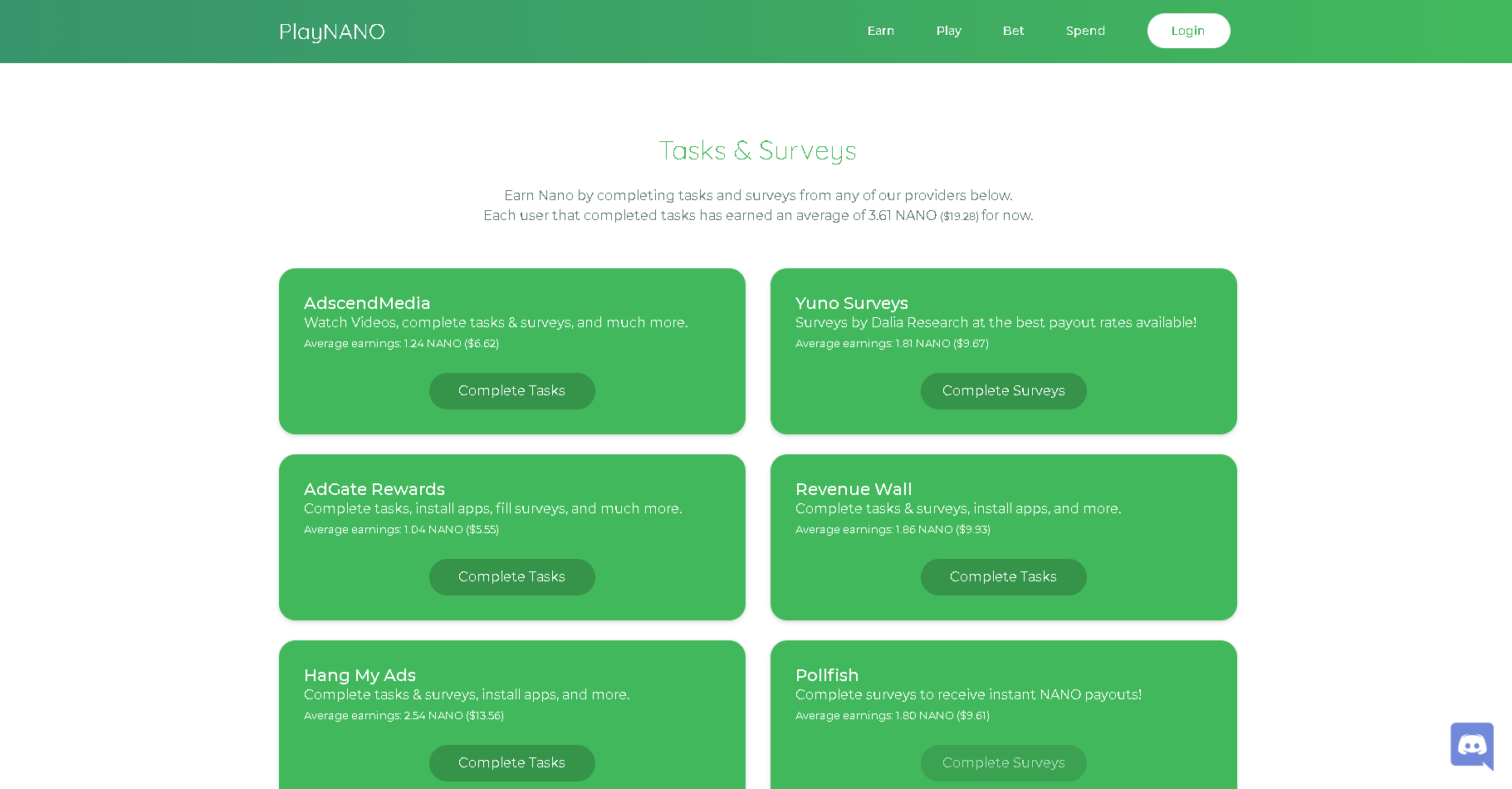Complete Tasks for AdGate Rewards
1512x789 pixels.
click(512, 577)
